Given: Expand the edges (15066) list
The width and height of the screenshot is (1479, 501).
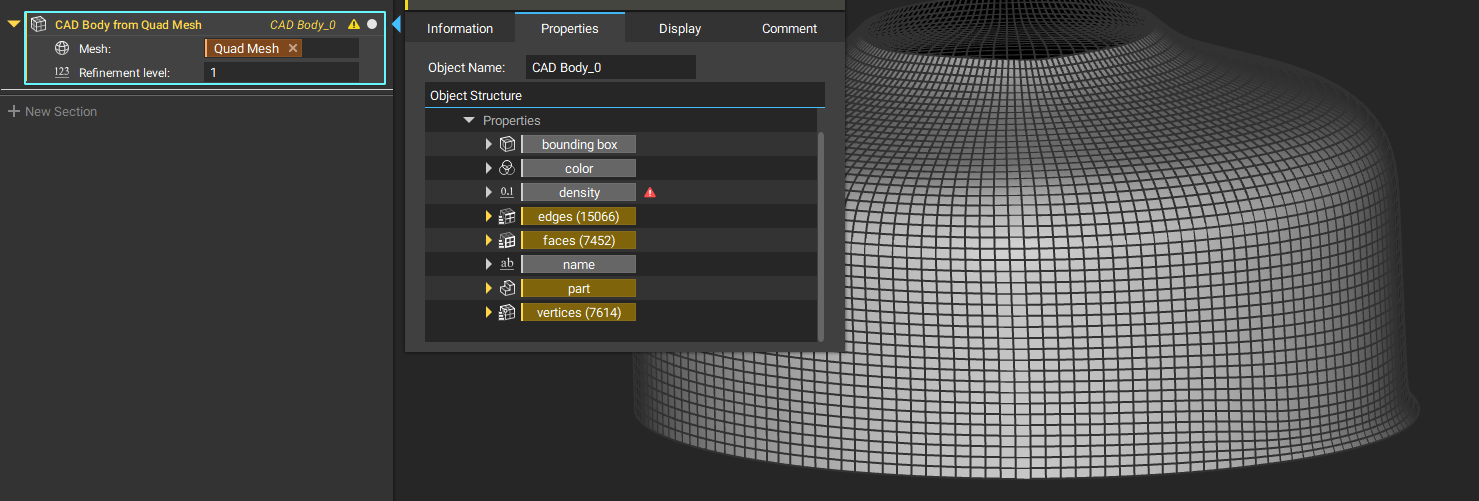Looking at the screenshot, I should pyautogui.click(x=489, y=216).
